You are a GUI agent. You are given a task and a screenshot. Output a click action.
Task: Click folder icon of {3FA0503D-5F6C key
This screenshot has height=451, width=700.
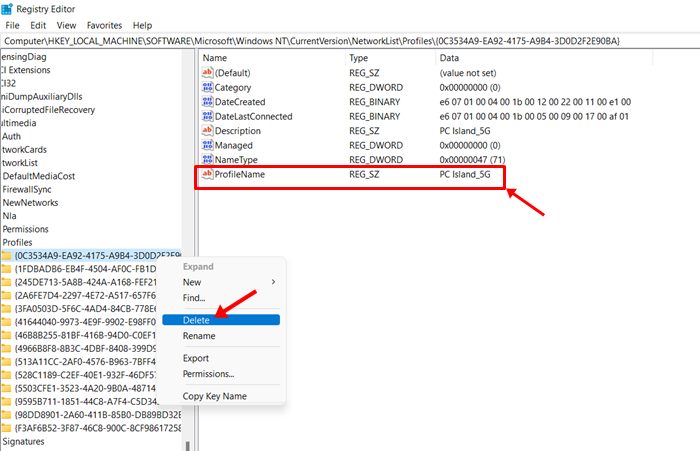(x=6, y=309)
